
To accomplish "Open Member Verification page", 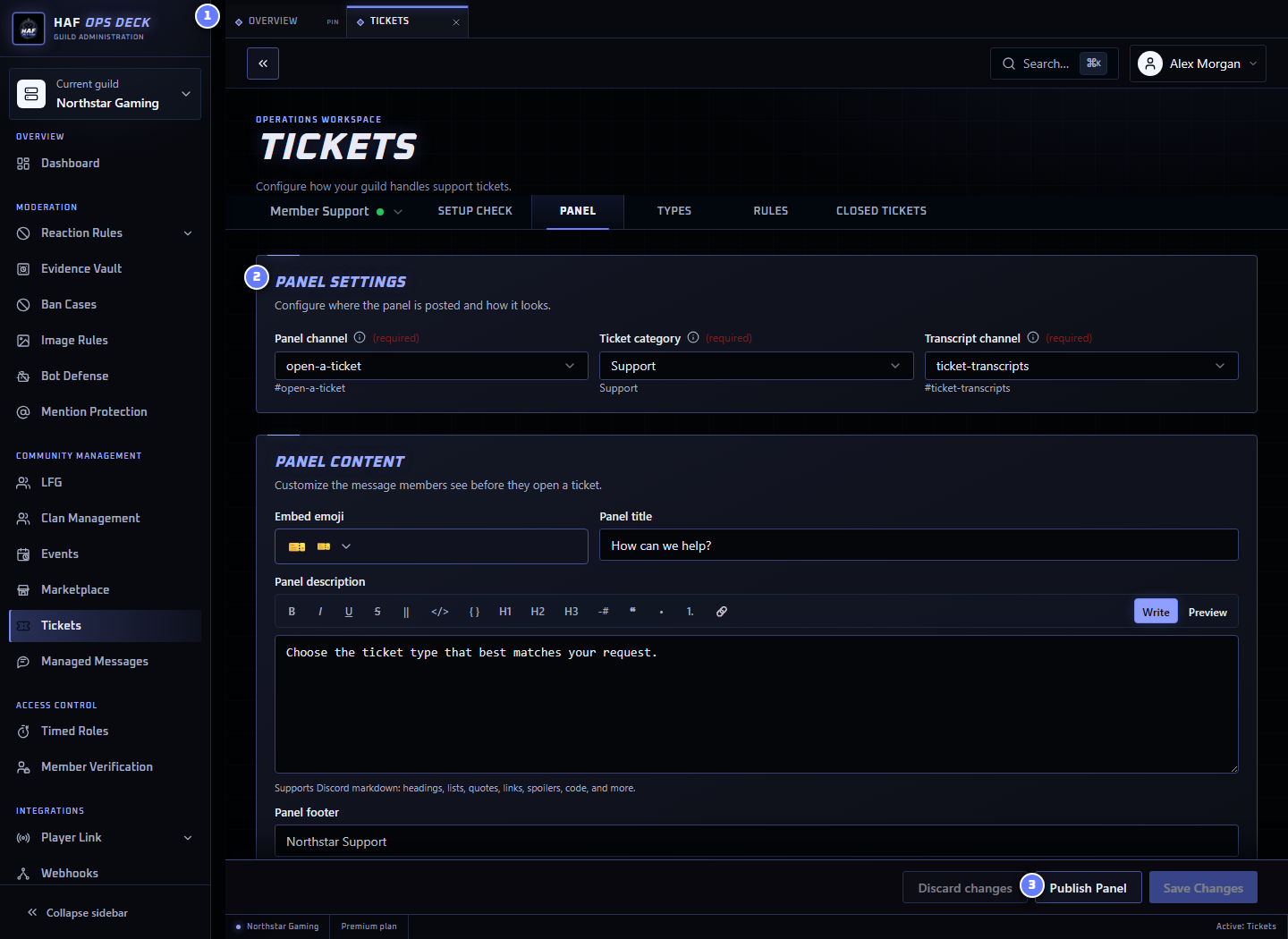I will 105,766.
